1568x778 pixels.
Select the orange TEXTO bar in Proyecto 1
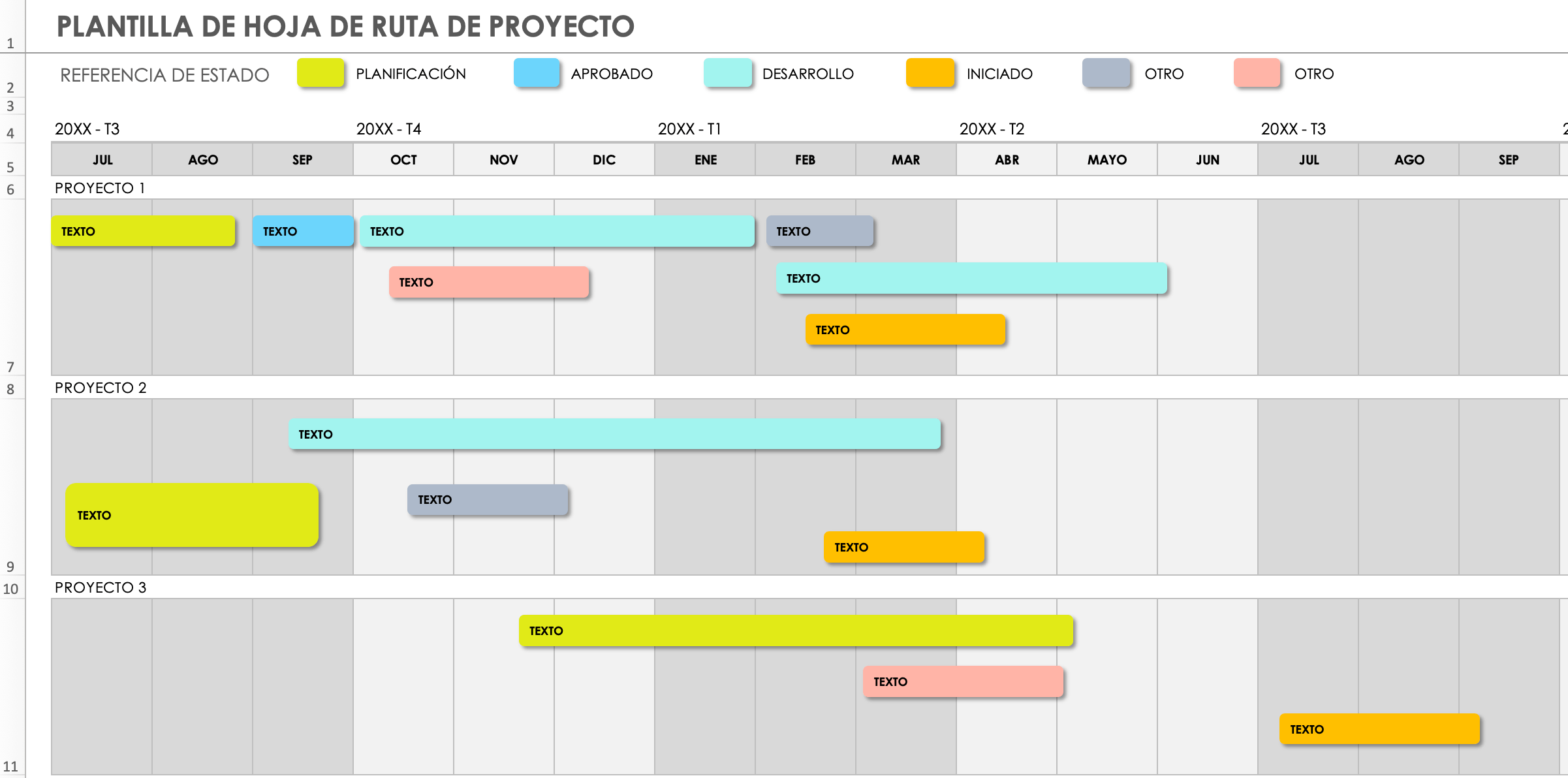click(905, 330)
